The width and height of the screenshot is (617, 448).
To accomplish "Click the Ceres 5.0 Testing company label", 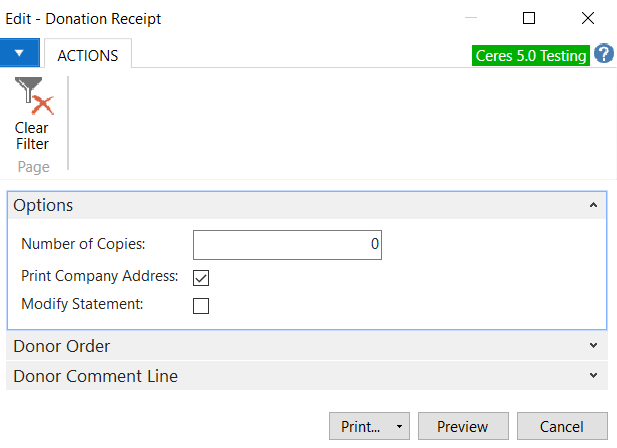I will (530, 56).
